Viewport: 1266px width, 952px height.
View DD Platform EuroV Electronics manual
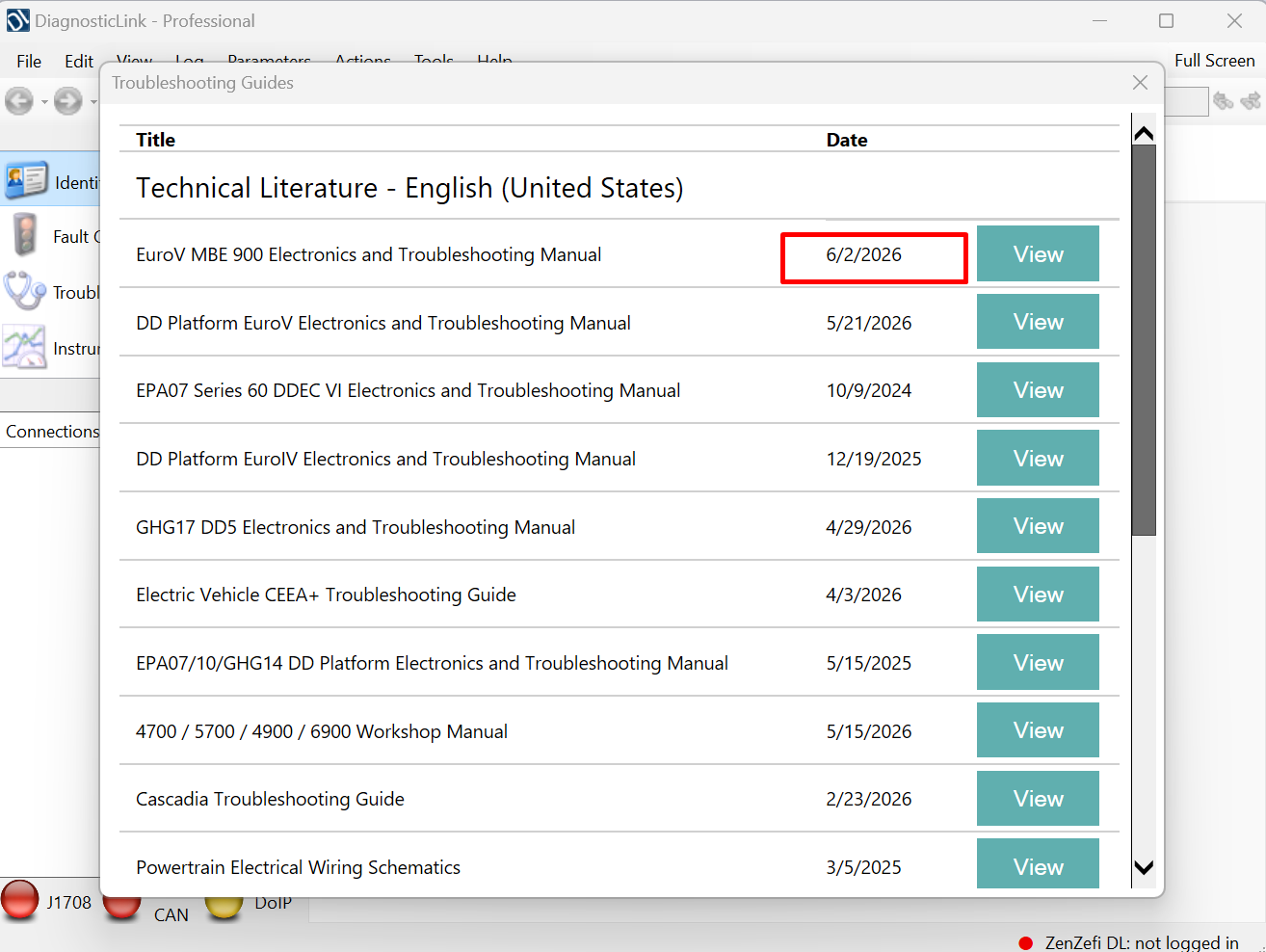tap(1038, 322)
